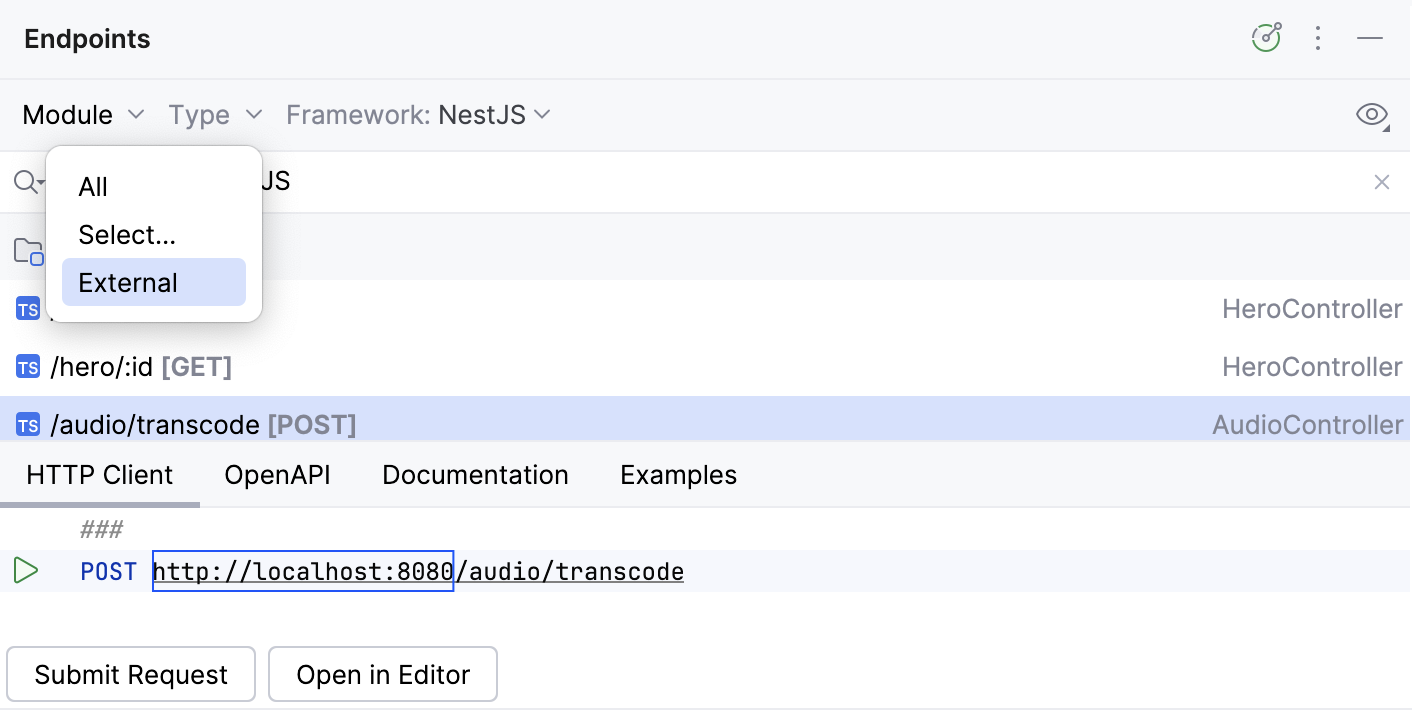
Task: Choose Select... in the Module menu
Action: tap(126, 234)
